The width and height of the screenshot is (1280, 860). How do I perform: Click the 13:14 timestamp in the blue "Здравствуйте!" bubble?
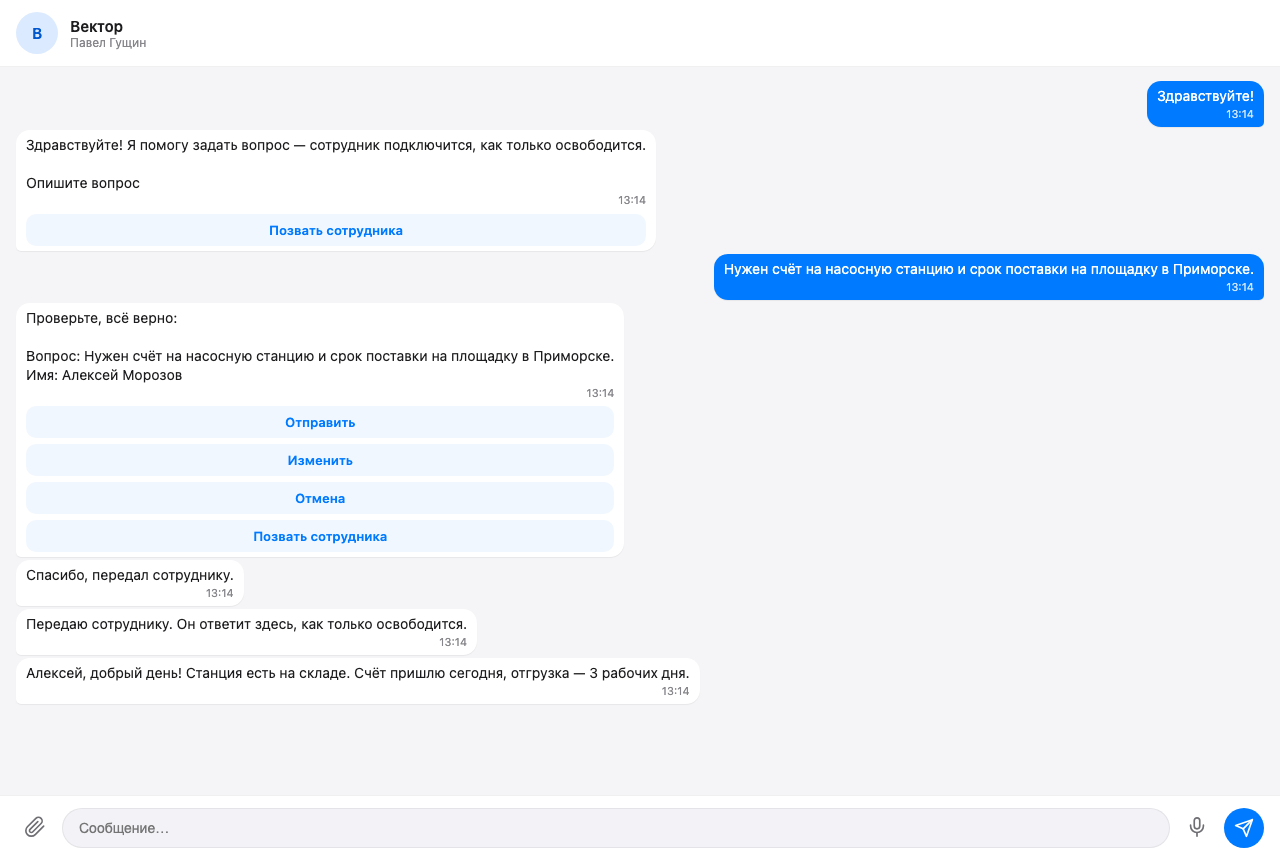pos(1240,114)
